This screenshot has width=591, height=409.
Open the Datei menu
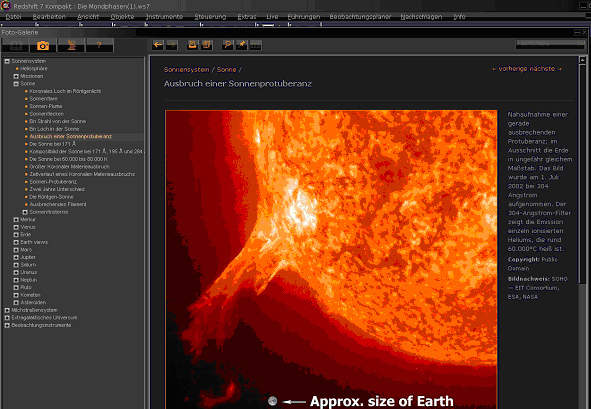coord(13,17)
